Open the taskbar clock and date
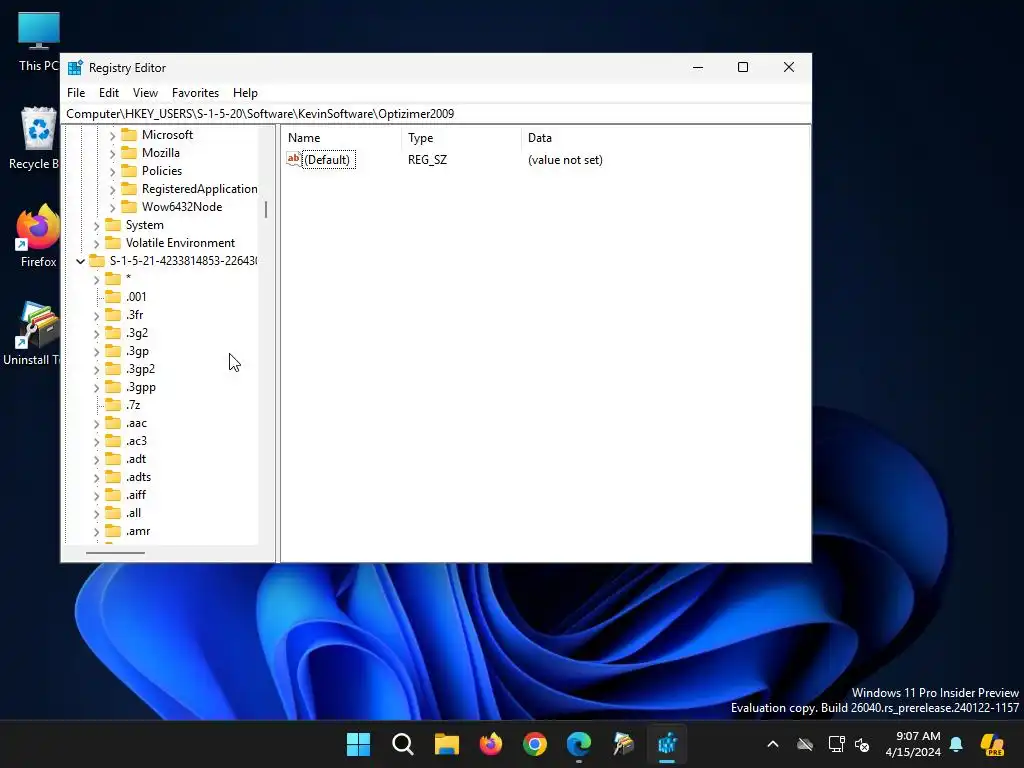This screenshot has width=1024, height=768. pos(913,744)
